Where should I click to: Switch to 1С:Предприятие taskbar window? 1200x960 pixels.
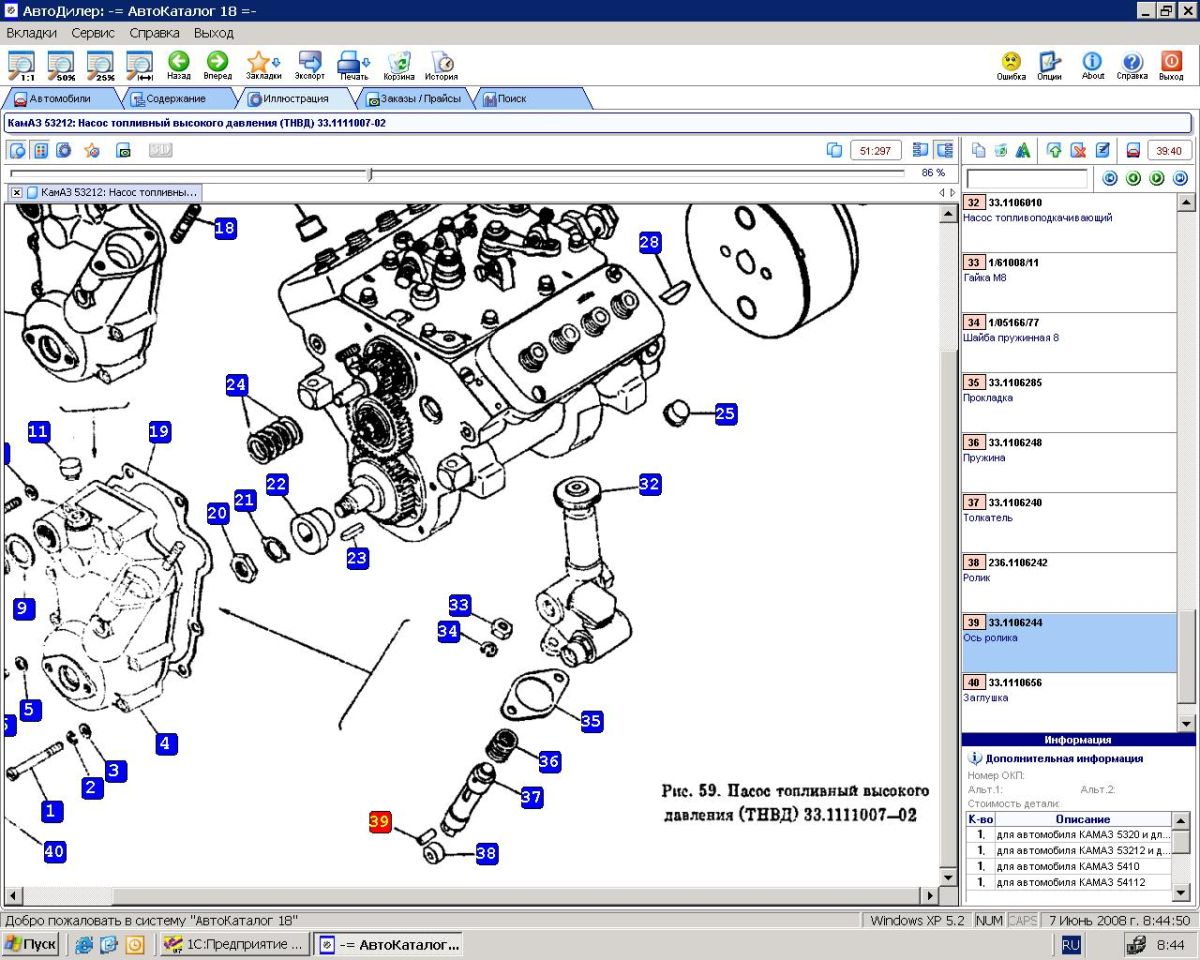[234, 944]
